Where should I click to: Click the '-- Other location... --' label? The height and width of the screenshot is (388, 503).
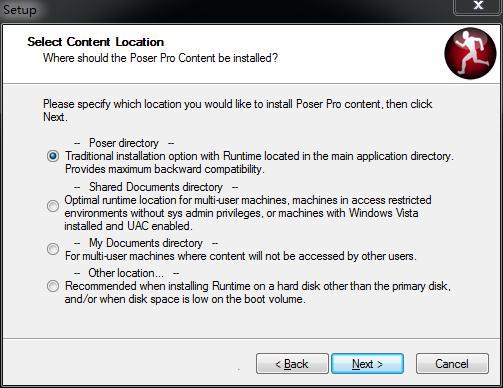(x=126, y=273)
